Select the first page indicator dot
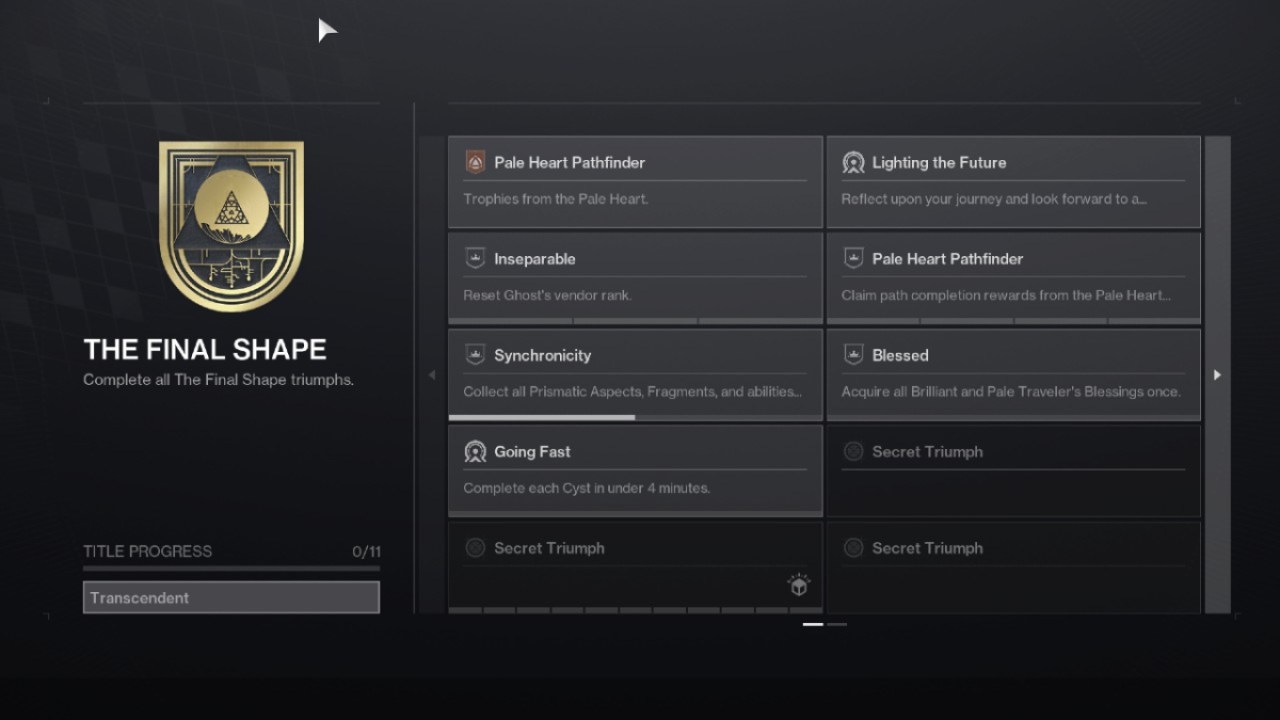1280x720 pixels. (x=813, y=624)
